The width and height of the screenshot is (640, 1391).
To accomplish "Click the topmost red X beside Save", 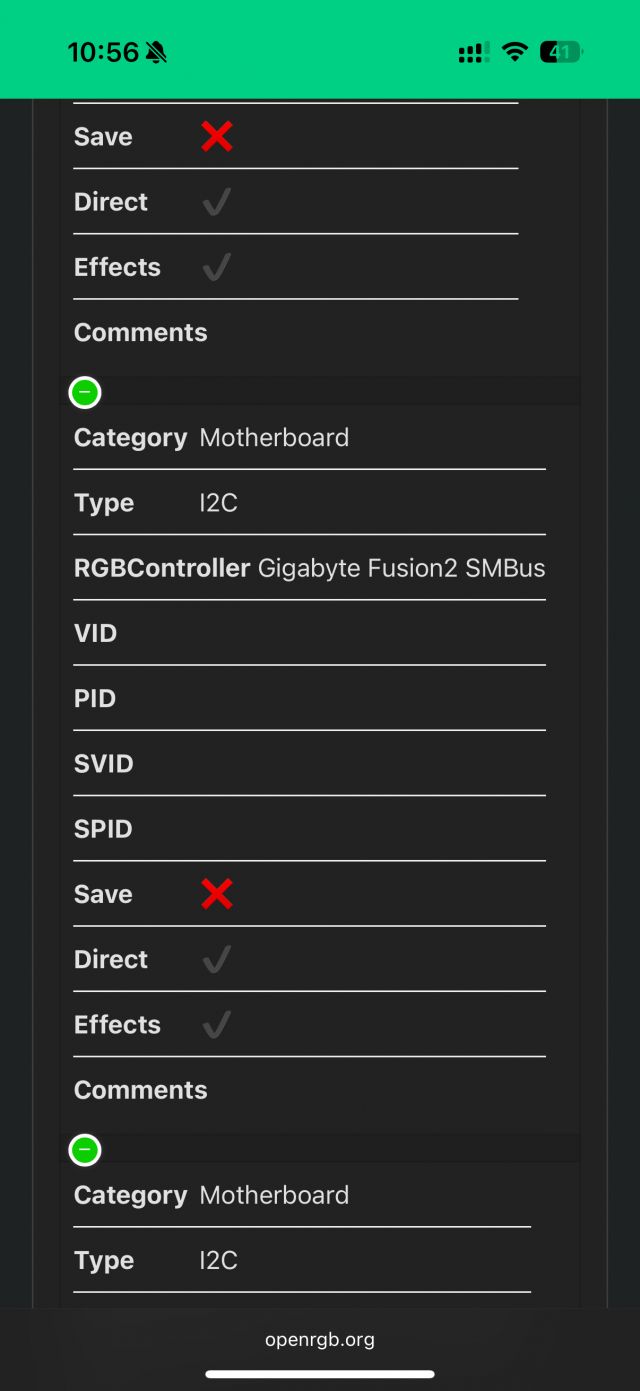I will [x=216, y=137].
